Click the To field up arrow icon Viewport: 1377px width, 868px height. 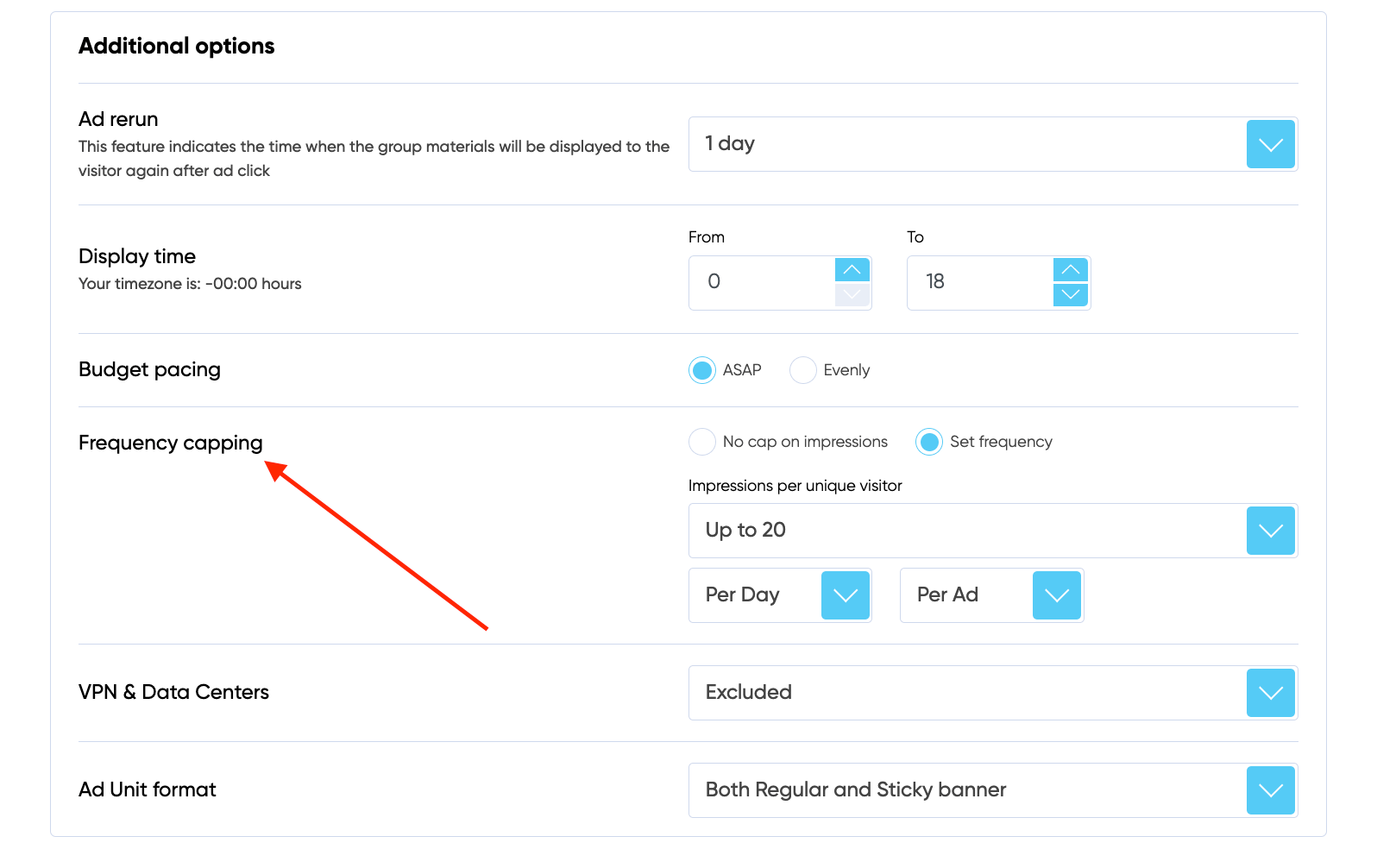click(x=1070, y=270)
